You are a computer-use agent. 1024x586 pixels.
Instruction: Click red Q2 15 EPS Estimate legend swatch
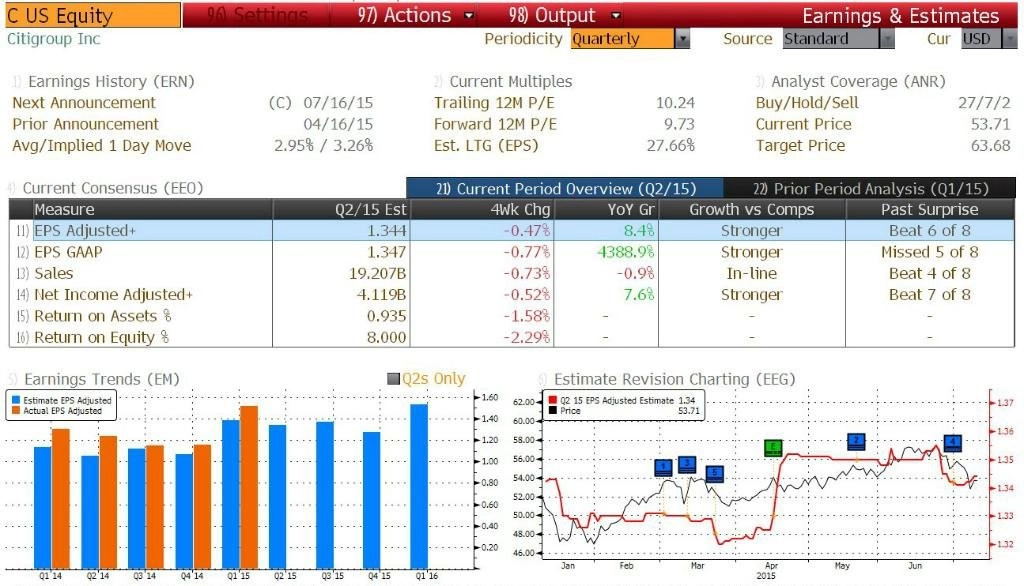click(x=553, y=400)
